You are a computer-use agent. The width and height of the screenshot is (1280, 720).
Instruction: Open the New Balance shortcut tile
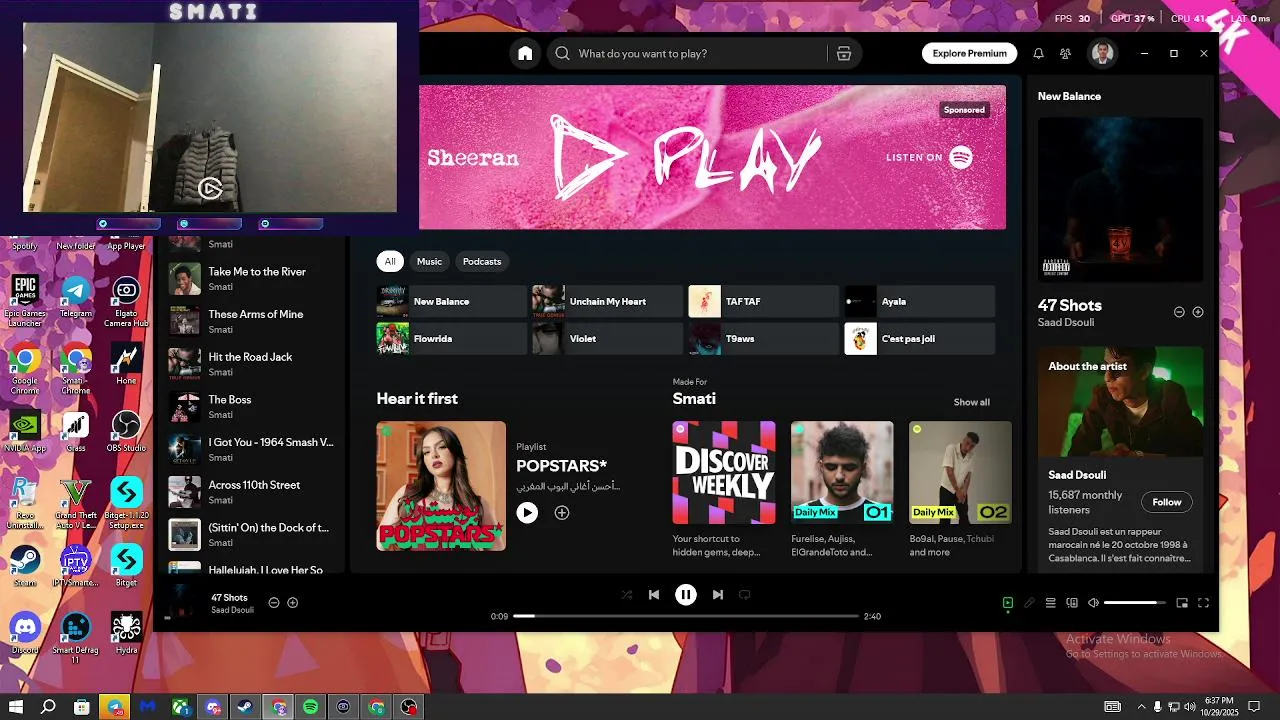pos(451,301)
